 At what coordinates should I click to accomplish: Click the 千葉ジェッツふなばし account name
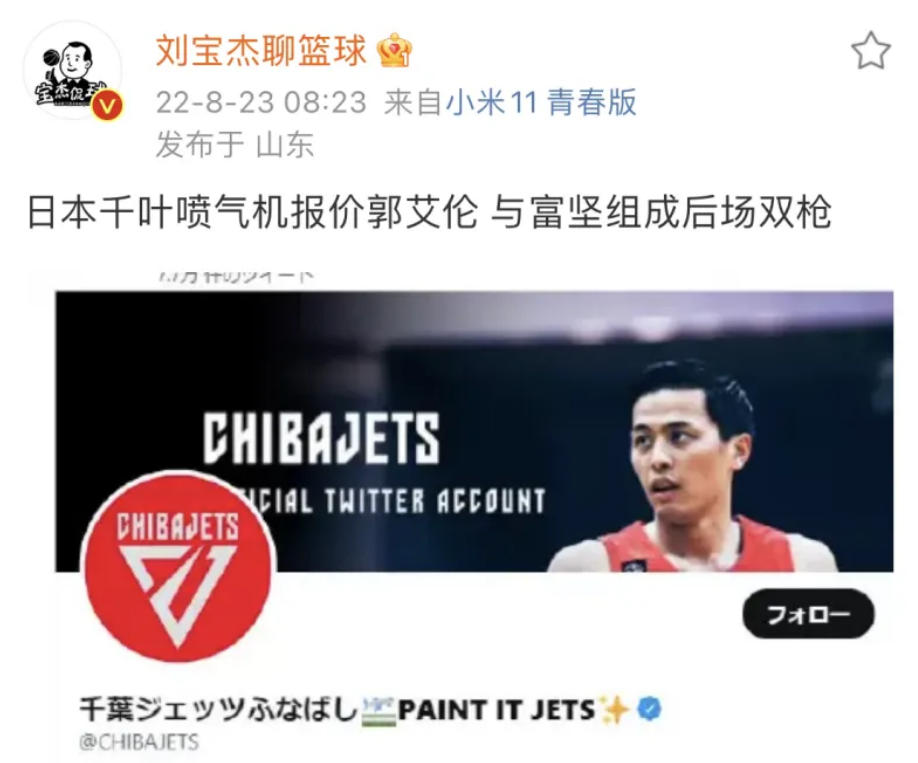click(x=218, y=710)
